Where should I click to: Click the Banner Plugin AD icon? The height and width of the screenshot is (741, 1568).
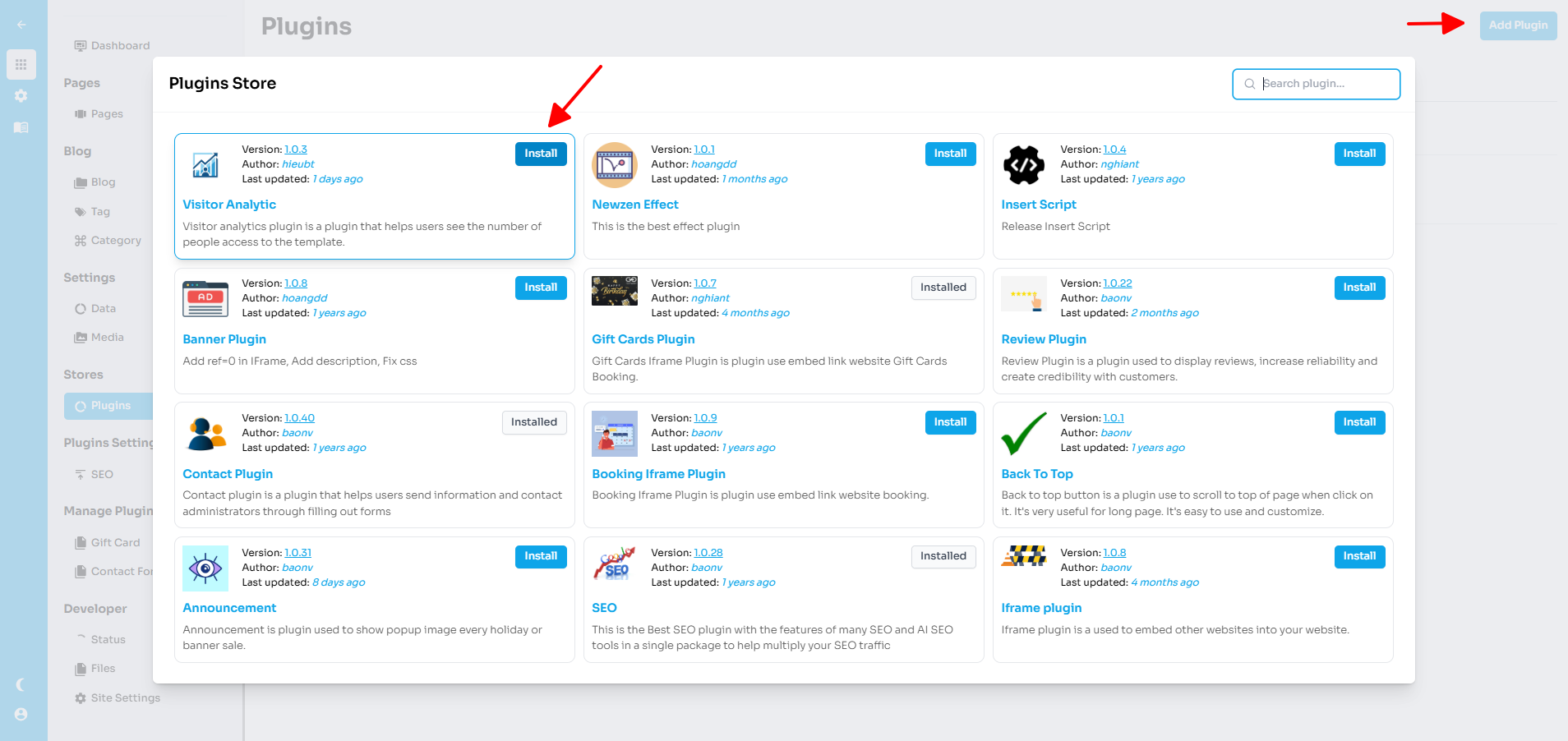pyautogui.click(x=205, y=299)
